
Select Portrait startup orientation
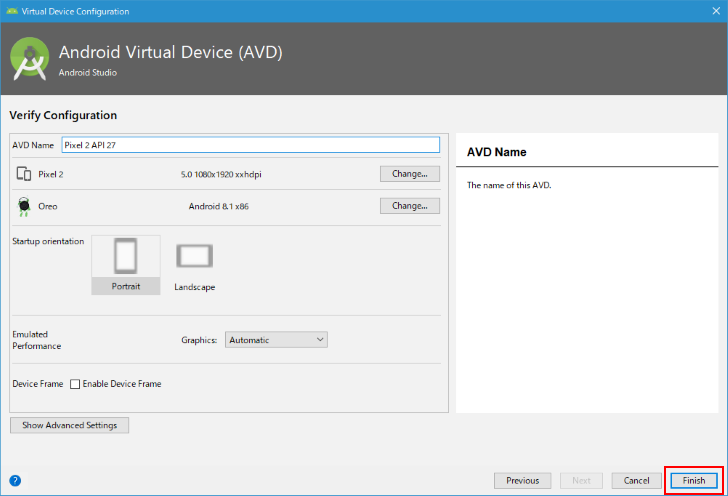tap(126, 265)
